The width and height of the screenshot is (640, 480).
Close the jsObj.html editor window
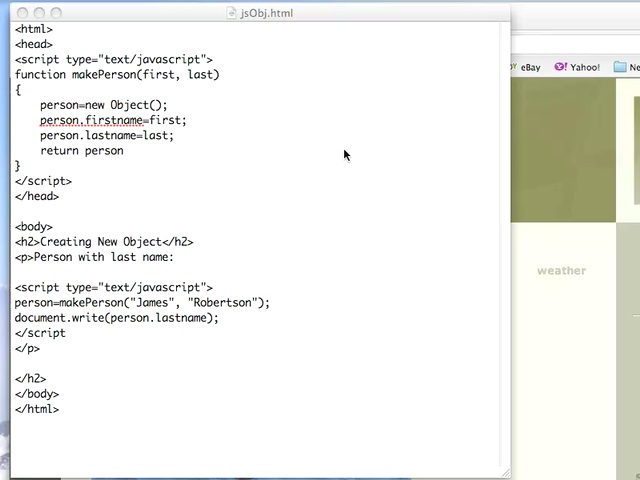pyautogui.click(x=22, y=13)
